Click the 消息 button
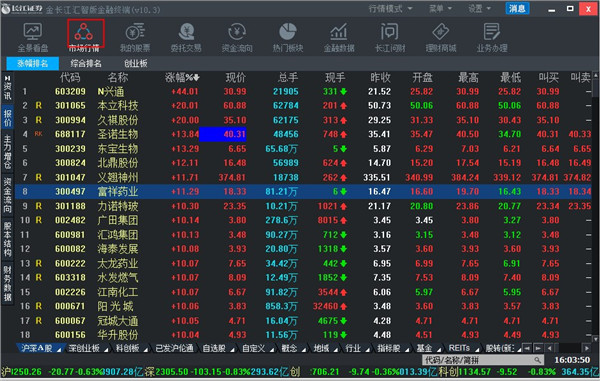 point(517,8)
